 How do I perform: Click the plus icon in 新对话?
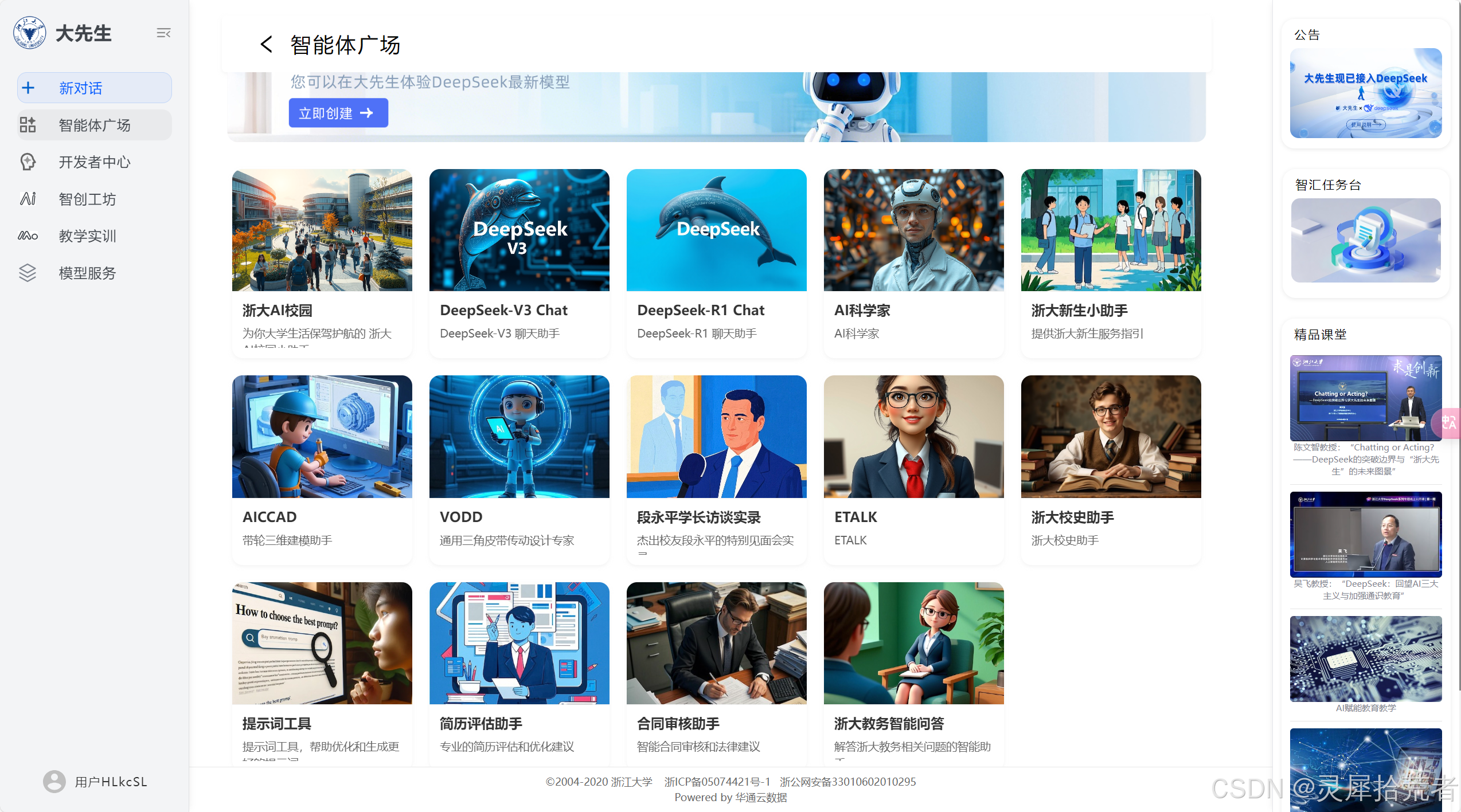click(x=28, y=88)
